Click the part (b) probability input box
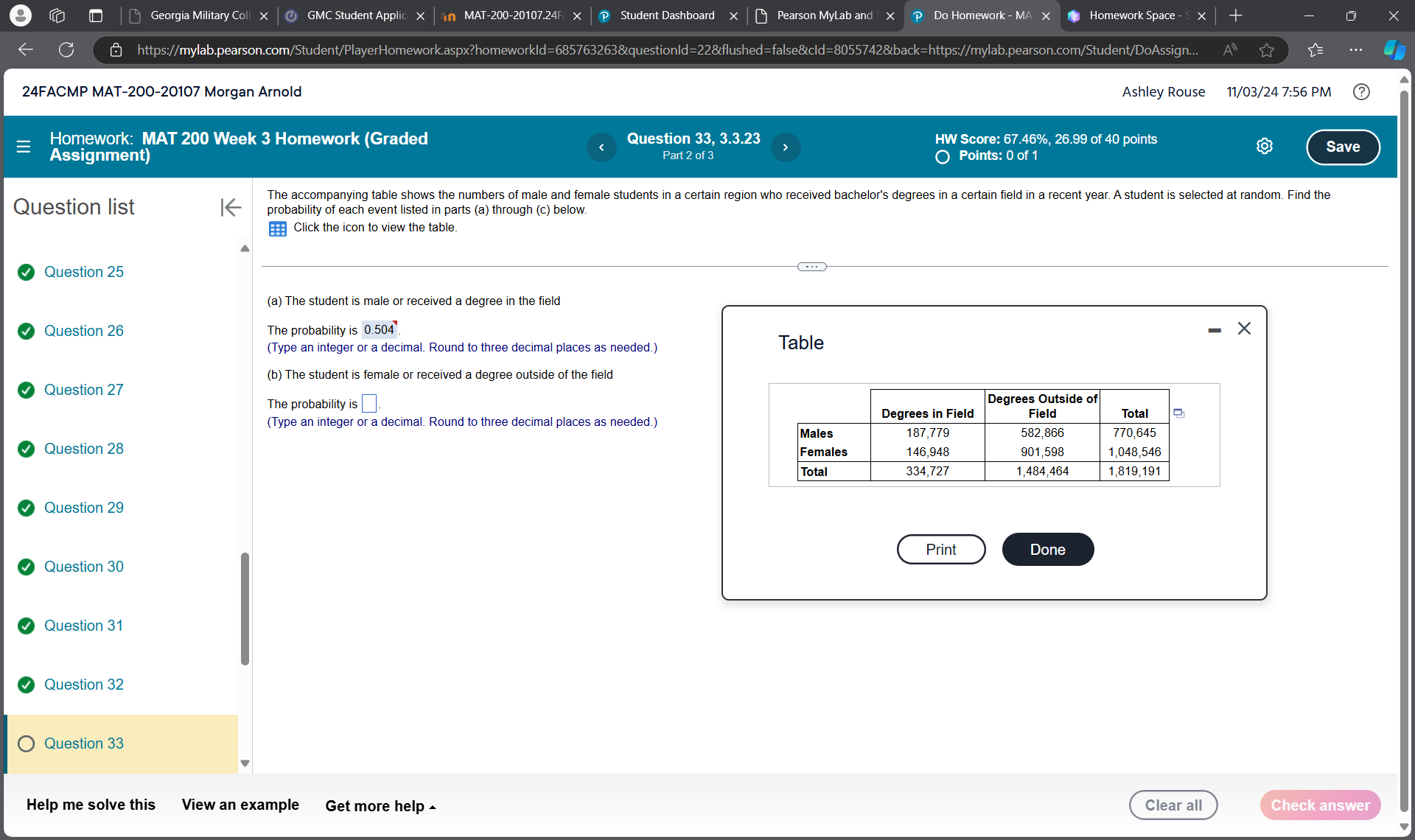 pos(369,403)
